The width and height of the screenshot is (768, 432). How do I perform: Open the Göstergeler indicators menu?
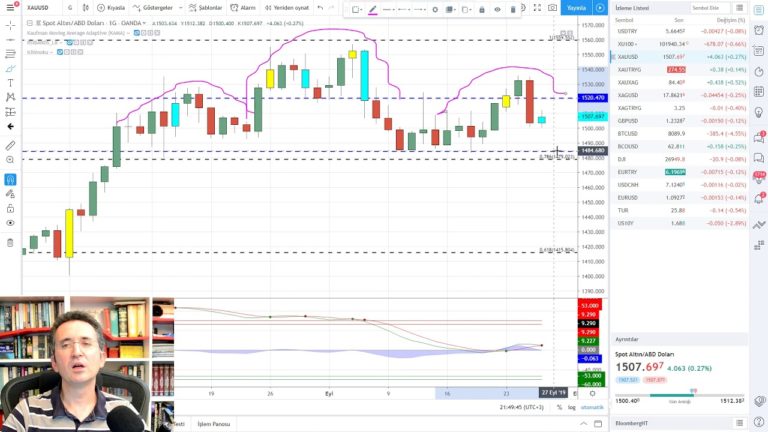point(155,7)
